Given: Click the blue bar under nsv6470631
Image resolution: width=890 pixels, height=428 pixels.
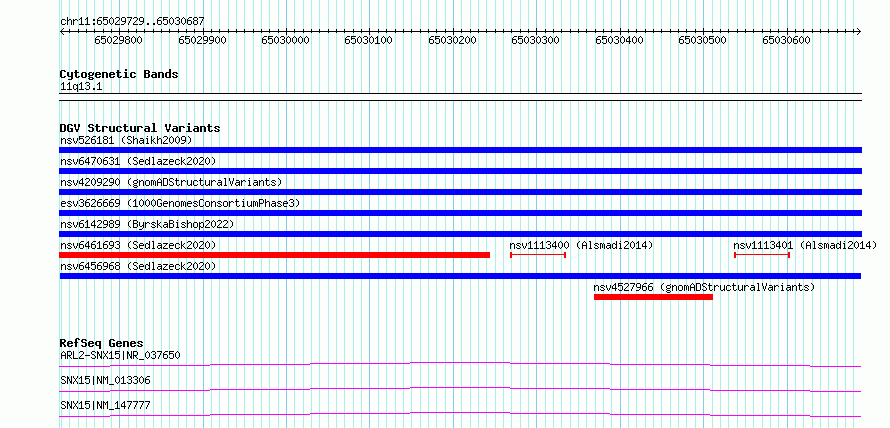Looking at the screenshot, I should pyautogui.click(x=460, y=171).
